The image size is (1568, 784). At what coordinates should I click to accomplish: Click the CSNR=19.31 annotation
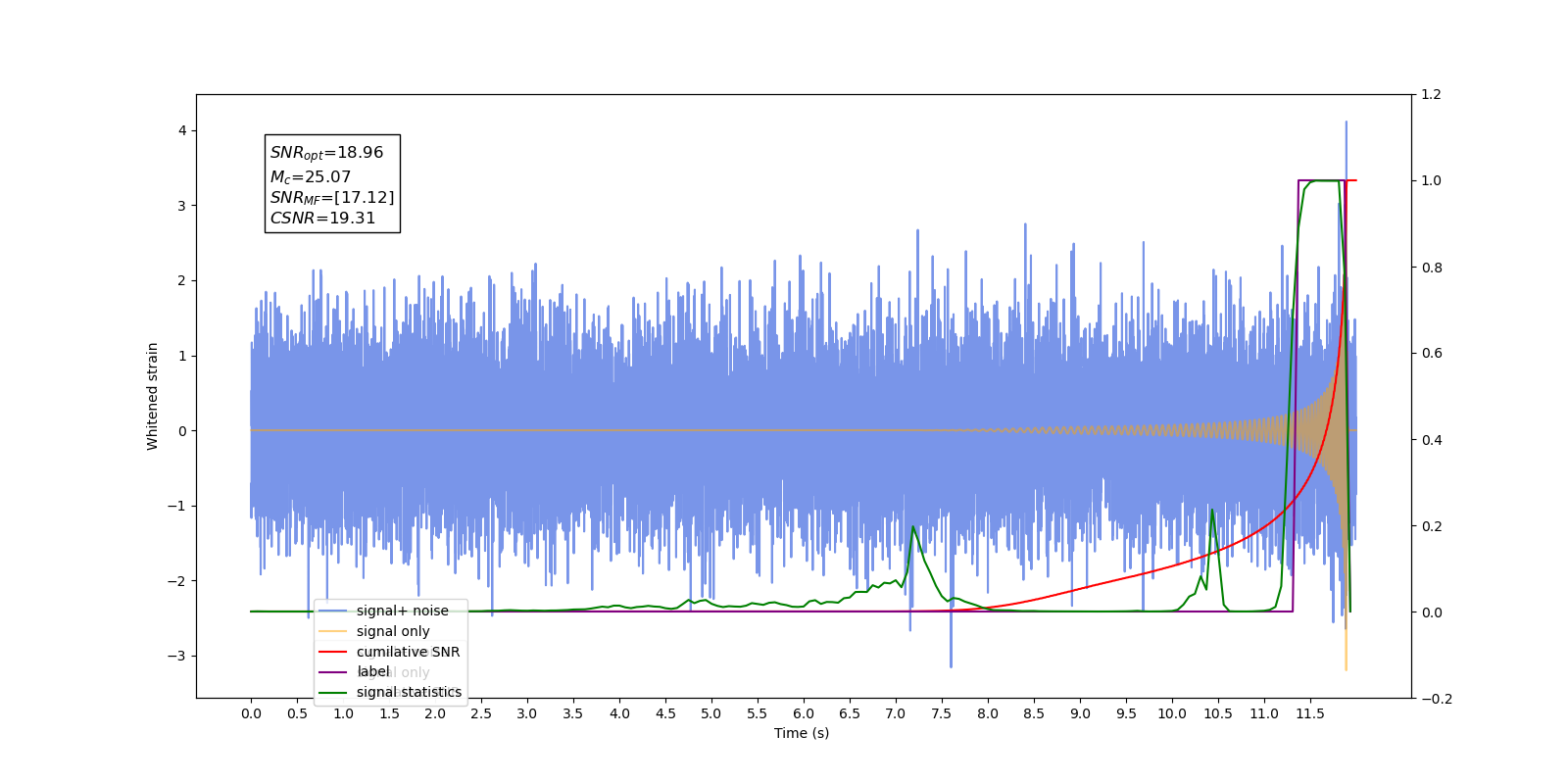tap(322, 219)
